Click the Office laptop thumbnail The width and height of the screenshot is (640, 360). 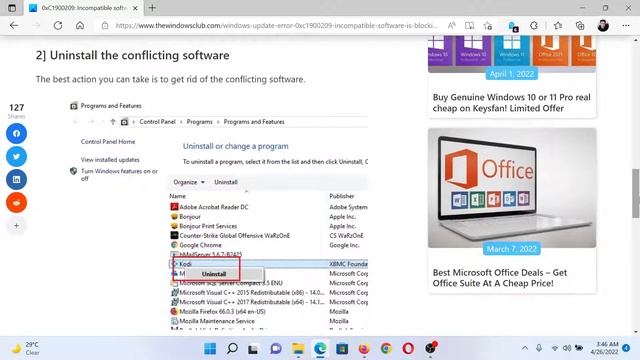pos(512,188)
